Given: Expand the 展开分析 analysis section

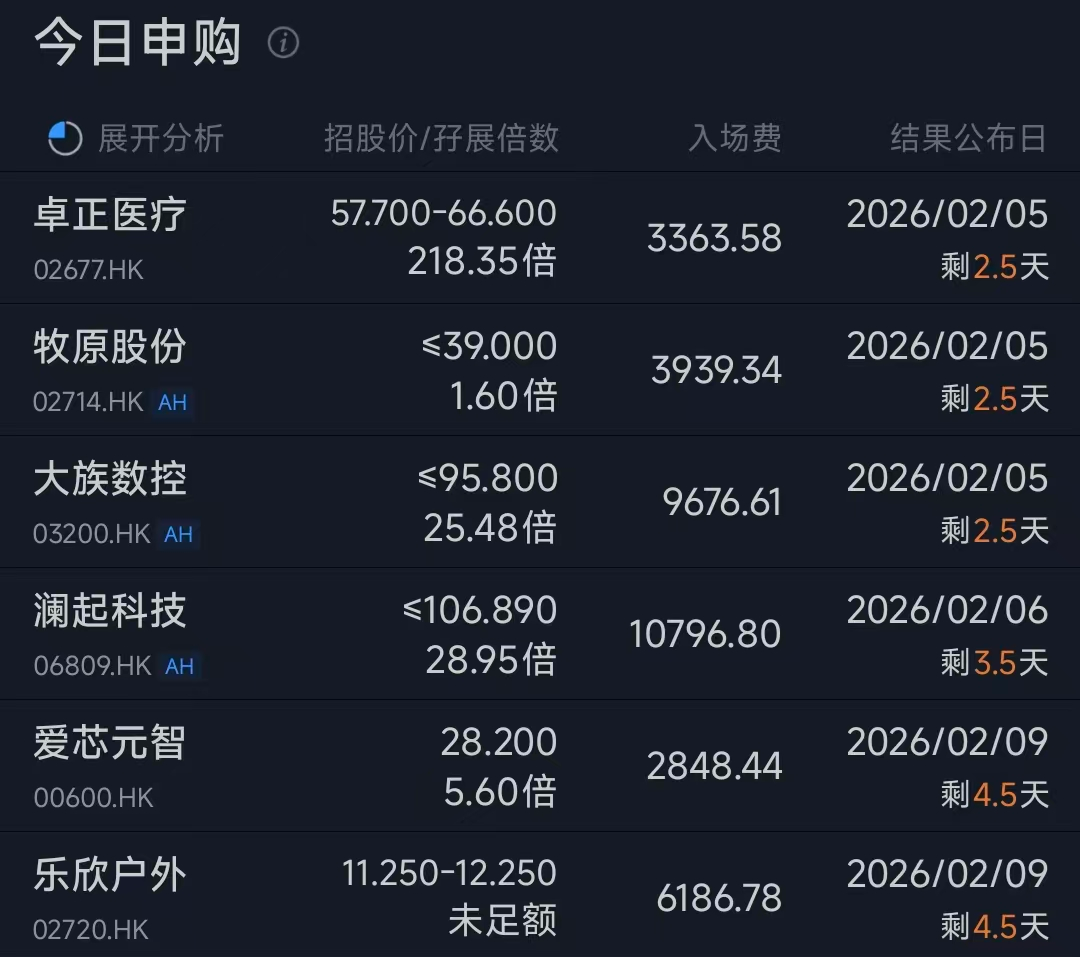Looking at the screenshot, I should point(160,139).
